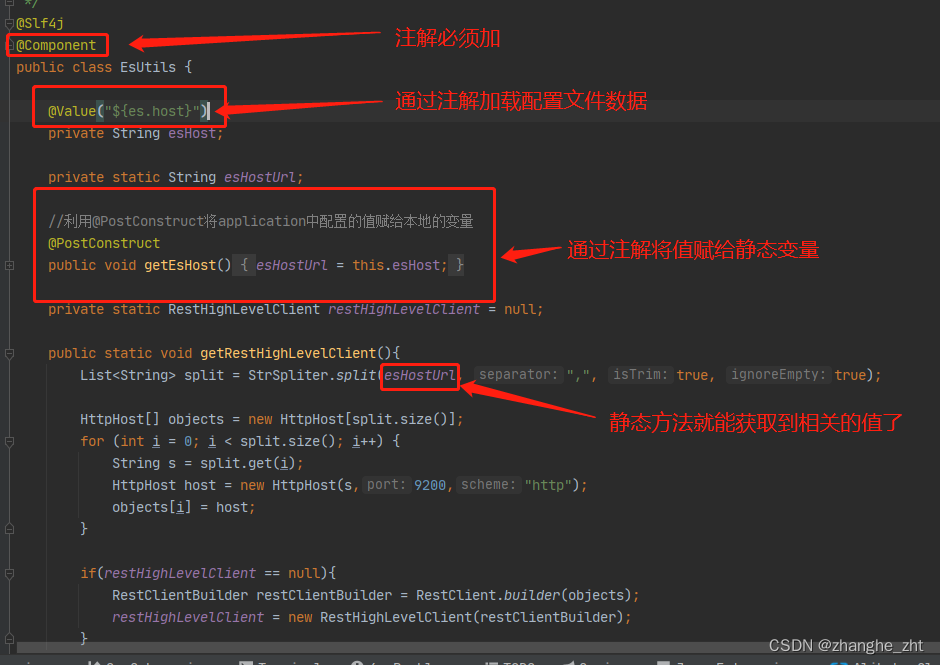The image size is (940, 665).
Task: Click the EsUtils class name
Action: tap(148, 67)
